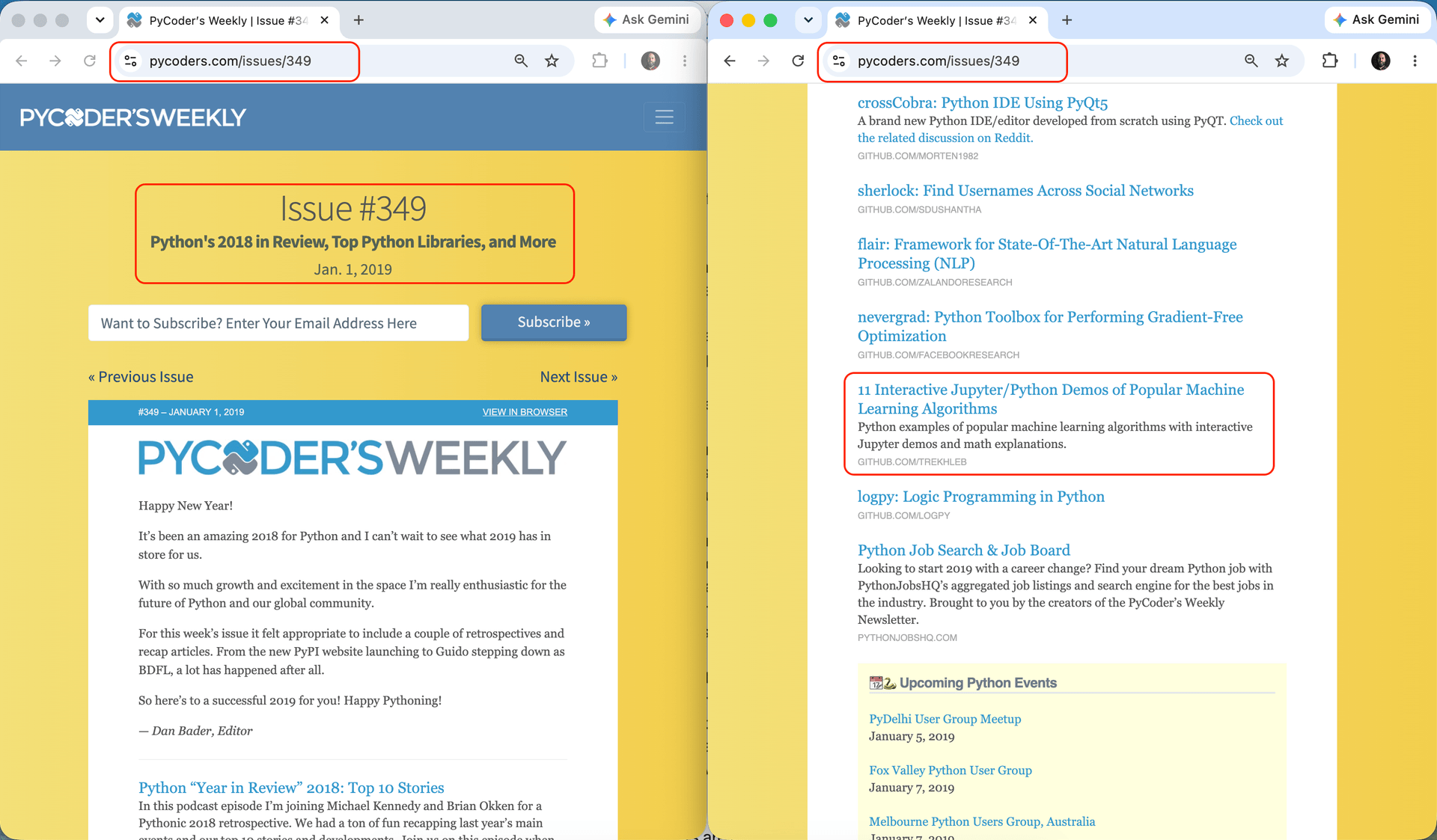
Task: Click PyCoder's Weekly newsletter banner logo
Action: point(353,458)
